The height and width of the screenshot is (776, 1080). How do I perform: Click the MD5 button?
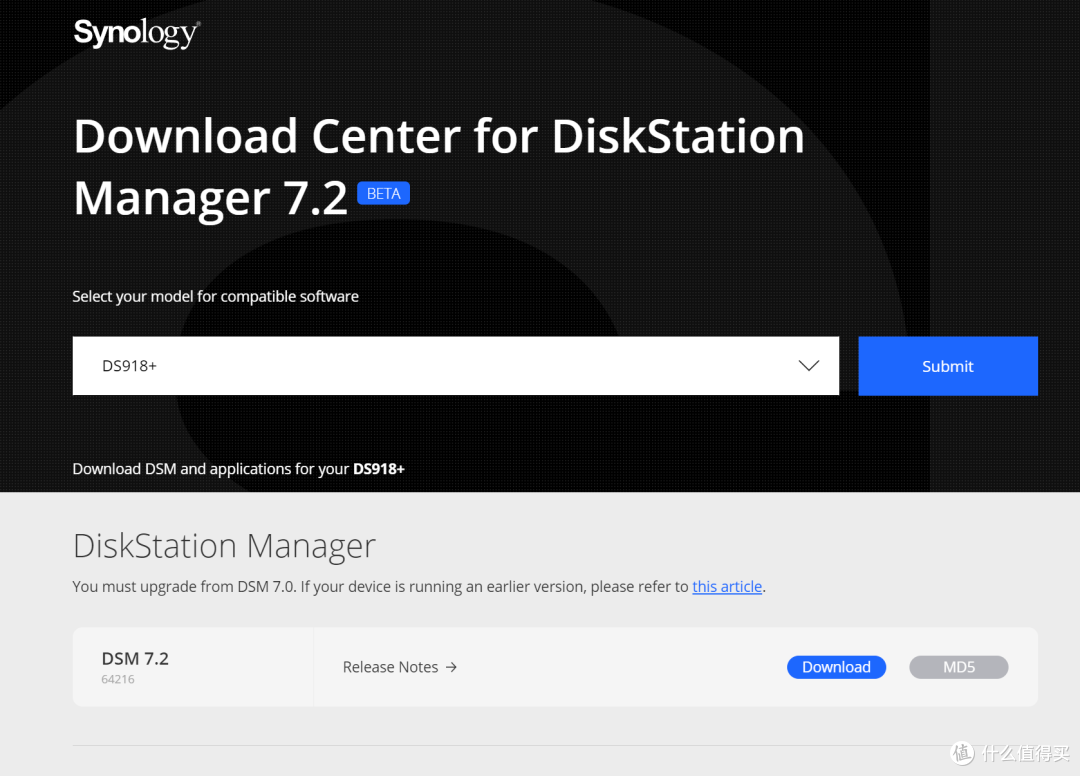coord(959,667)
